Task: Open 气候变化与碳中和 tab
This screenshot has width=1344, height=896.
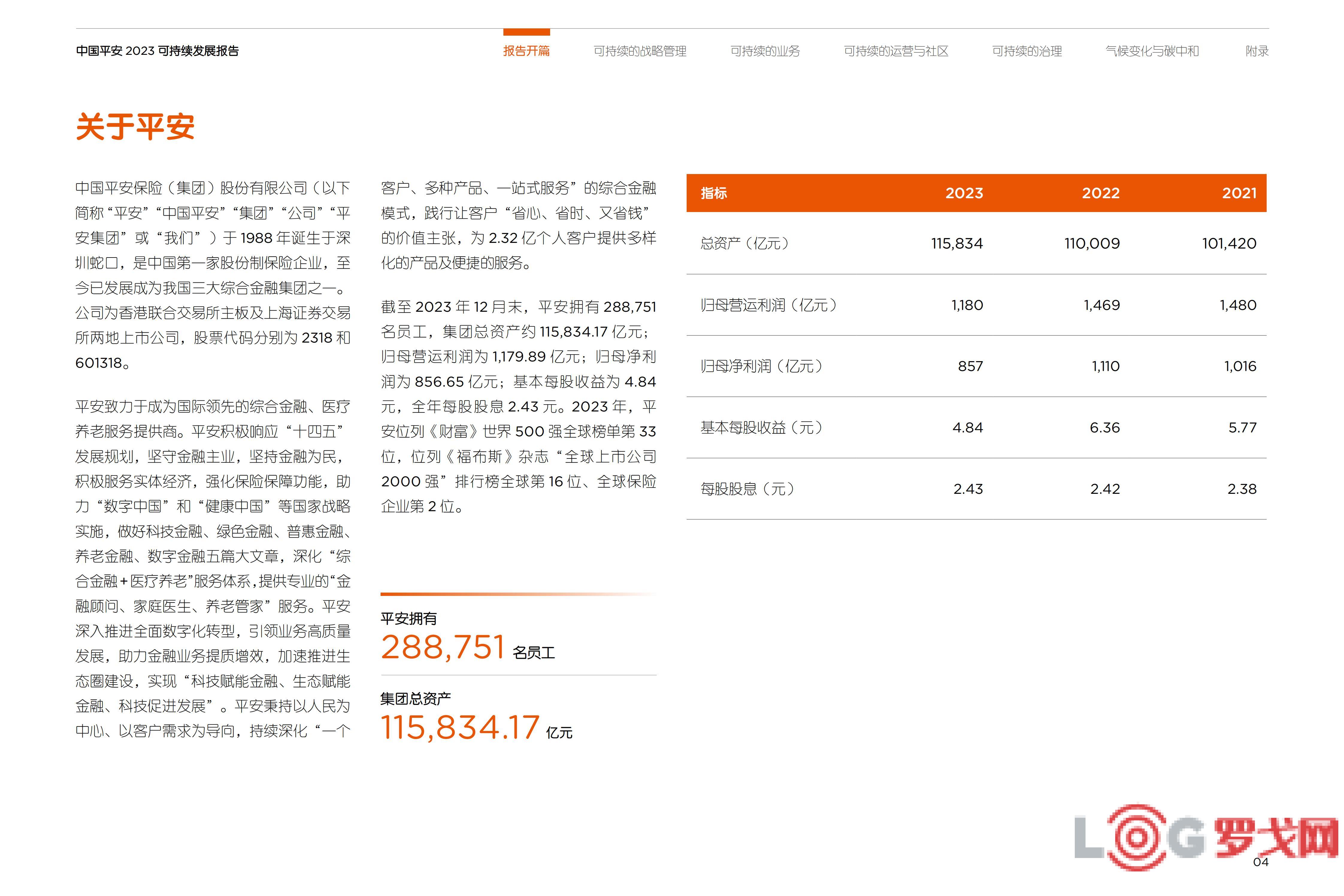Action: click(1151, 51)
